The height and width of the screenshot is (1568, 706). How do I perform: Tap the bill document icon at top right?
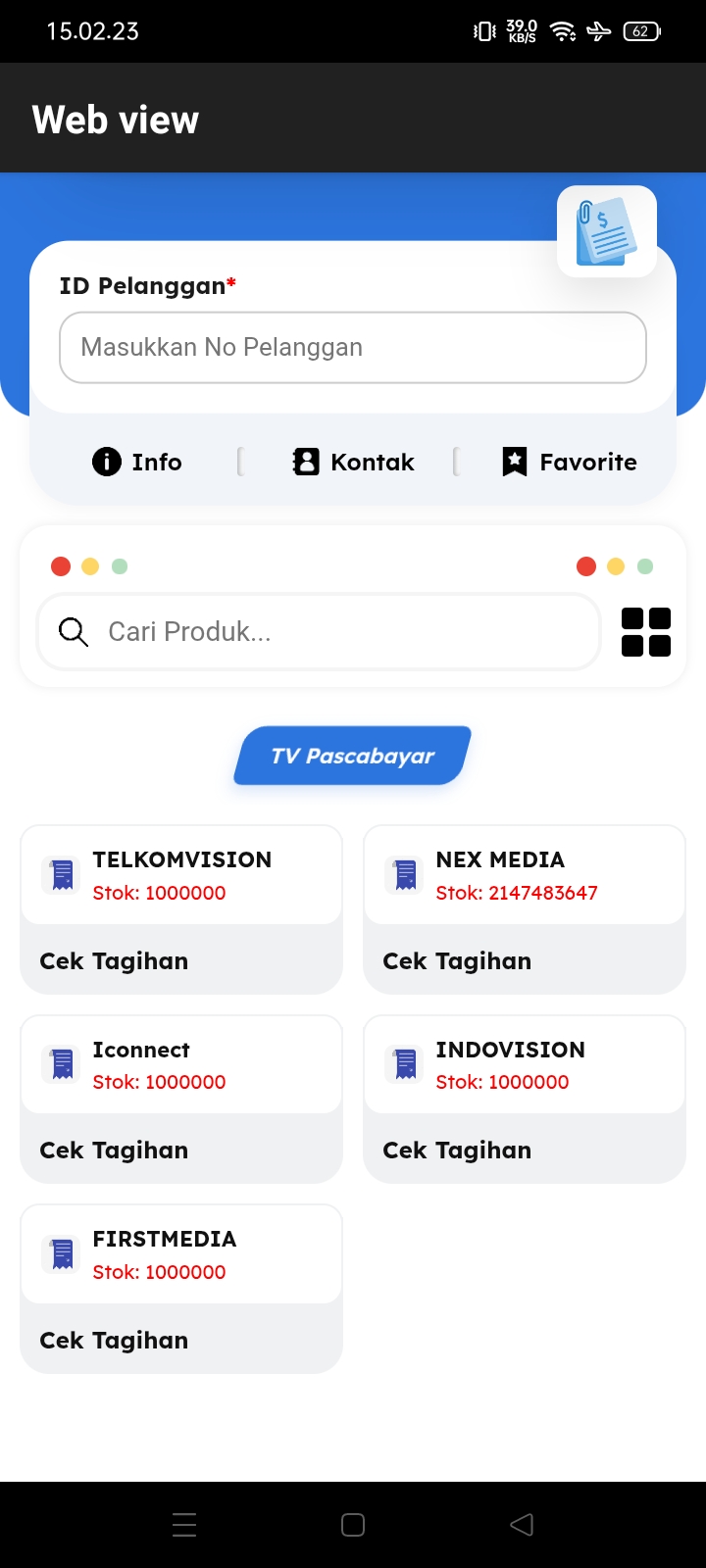point(607,231)
